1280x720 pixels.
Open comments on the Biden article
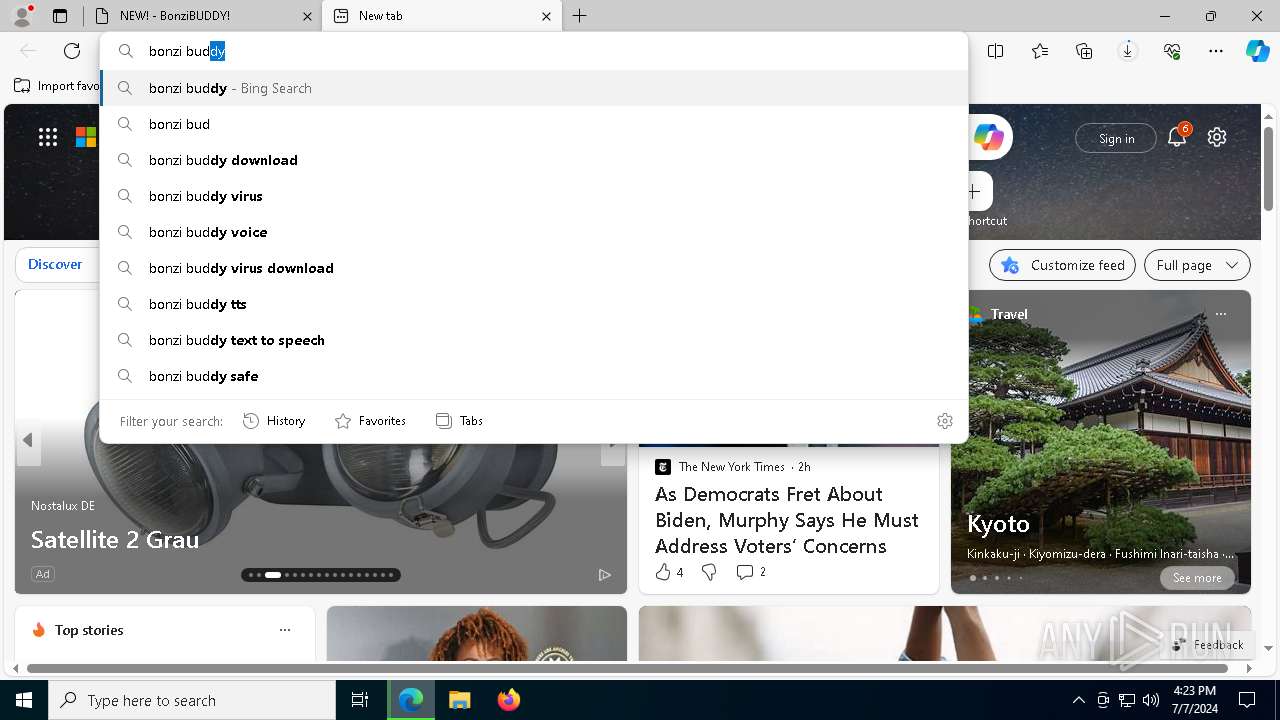pyautogui.click(x=751, y=572)
